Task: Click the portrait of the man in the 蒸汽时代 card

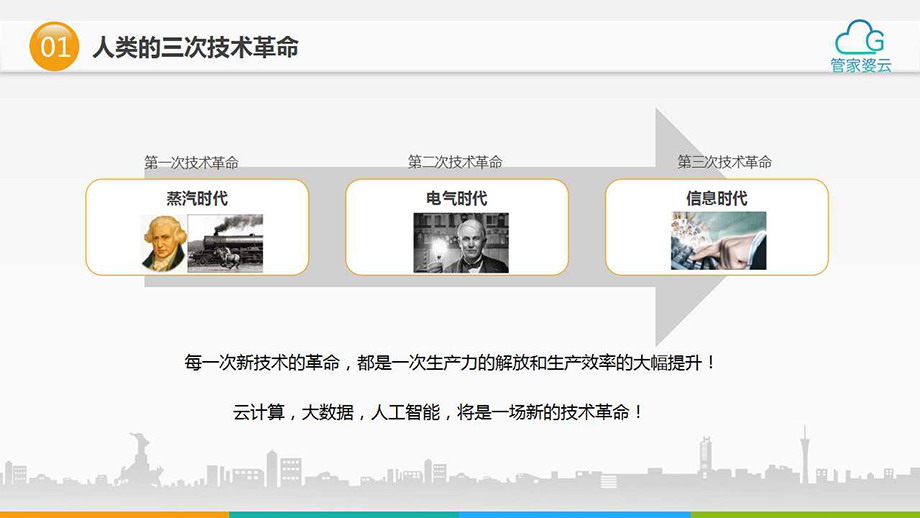Action: (164, 243)
